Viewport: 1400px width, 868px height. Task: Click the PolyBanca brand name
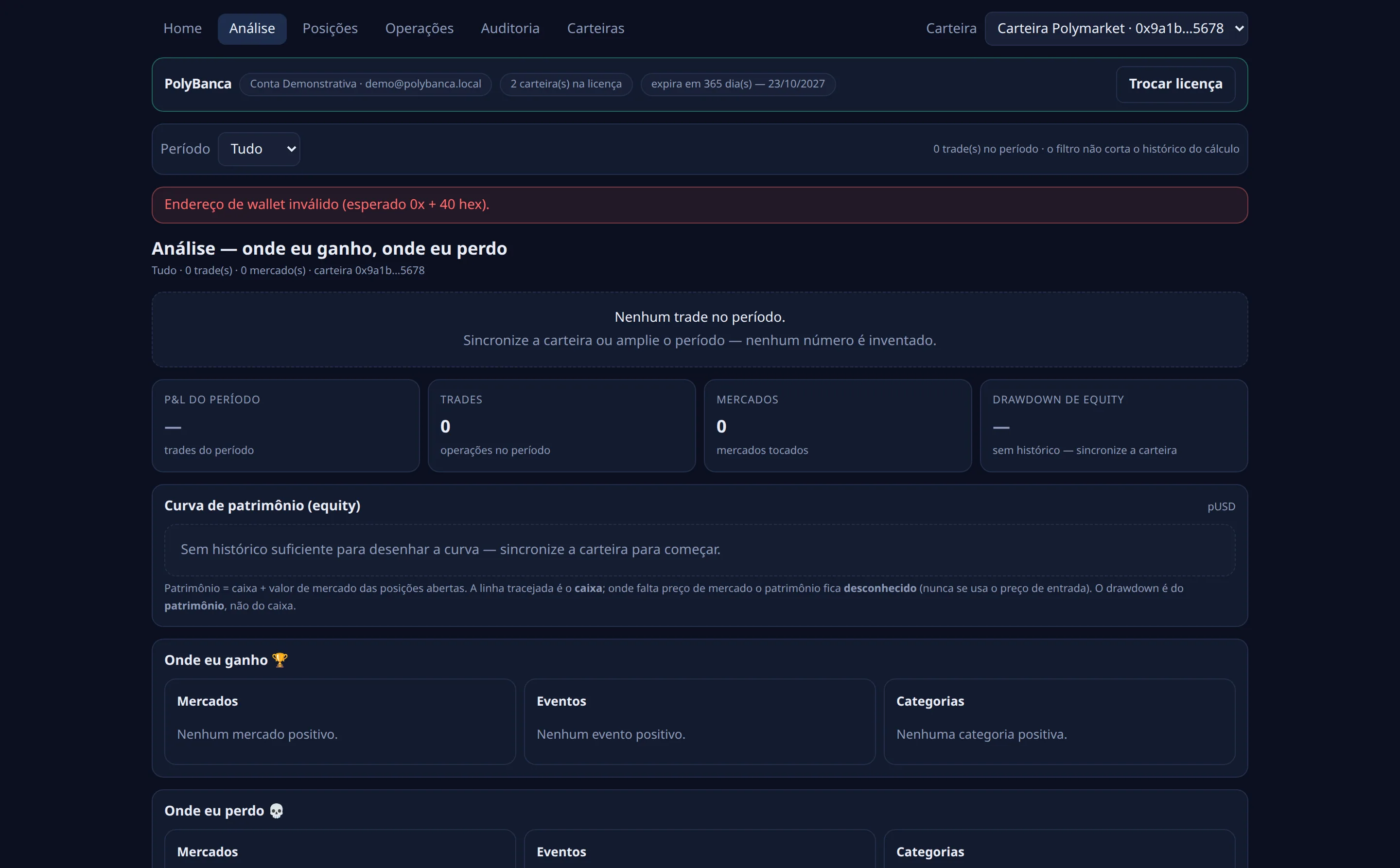click(x=197, y=84)
